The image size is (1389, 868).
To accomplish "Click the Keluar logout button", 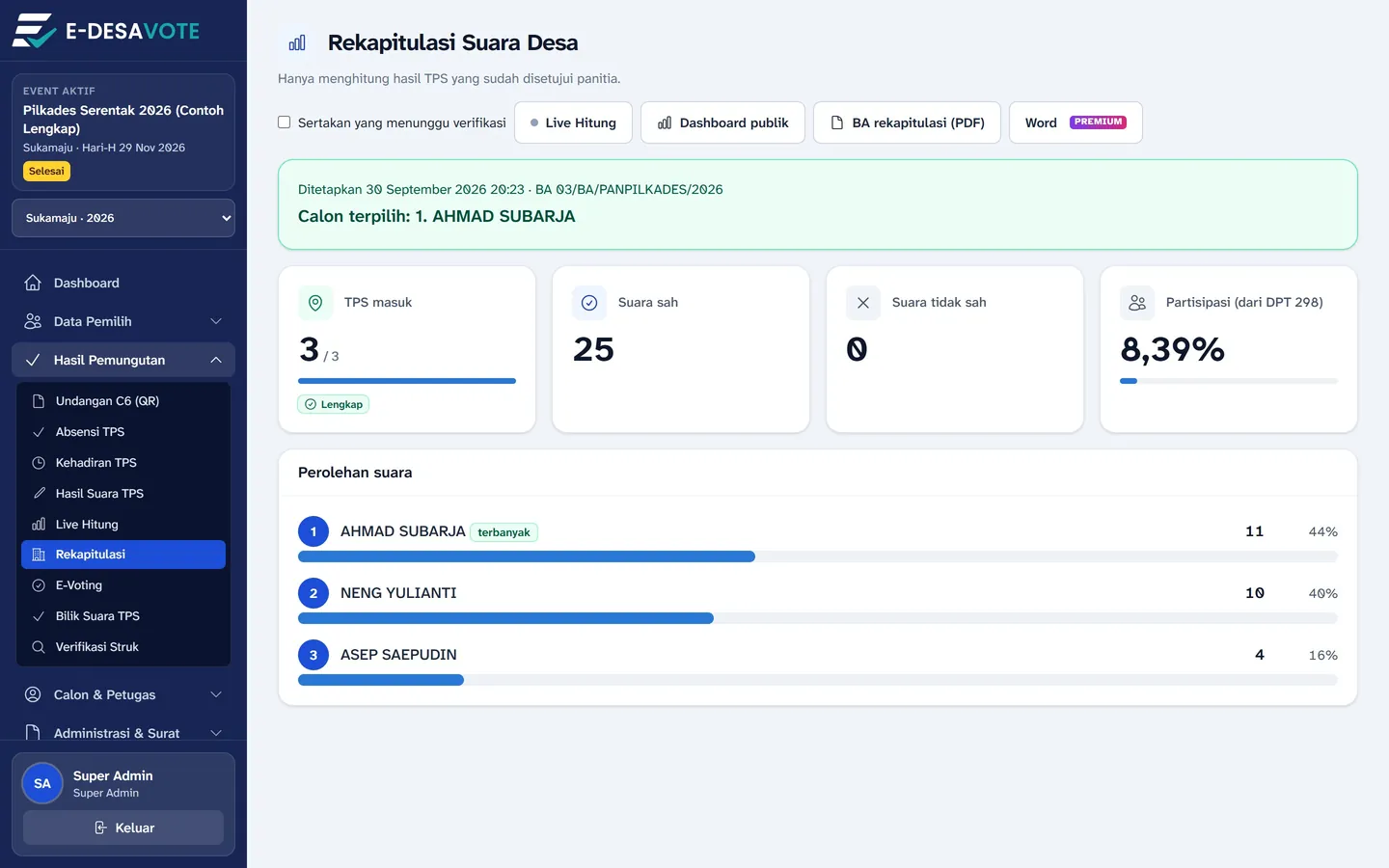I will 123,827.
